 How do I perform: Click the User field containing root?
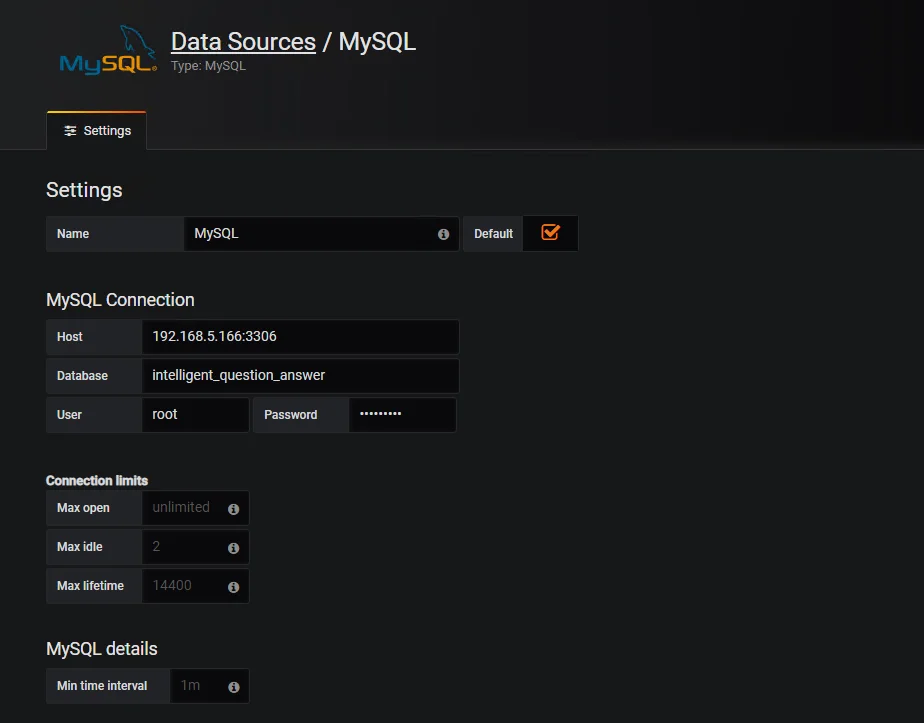(x=195, y=415)
